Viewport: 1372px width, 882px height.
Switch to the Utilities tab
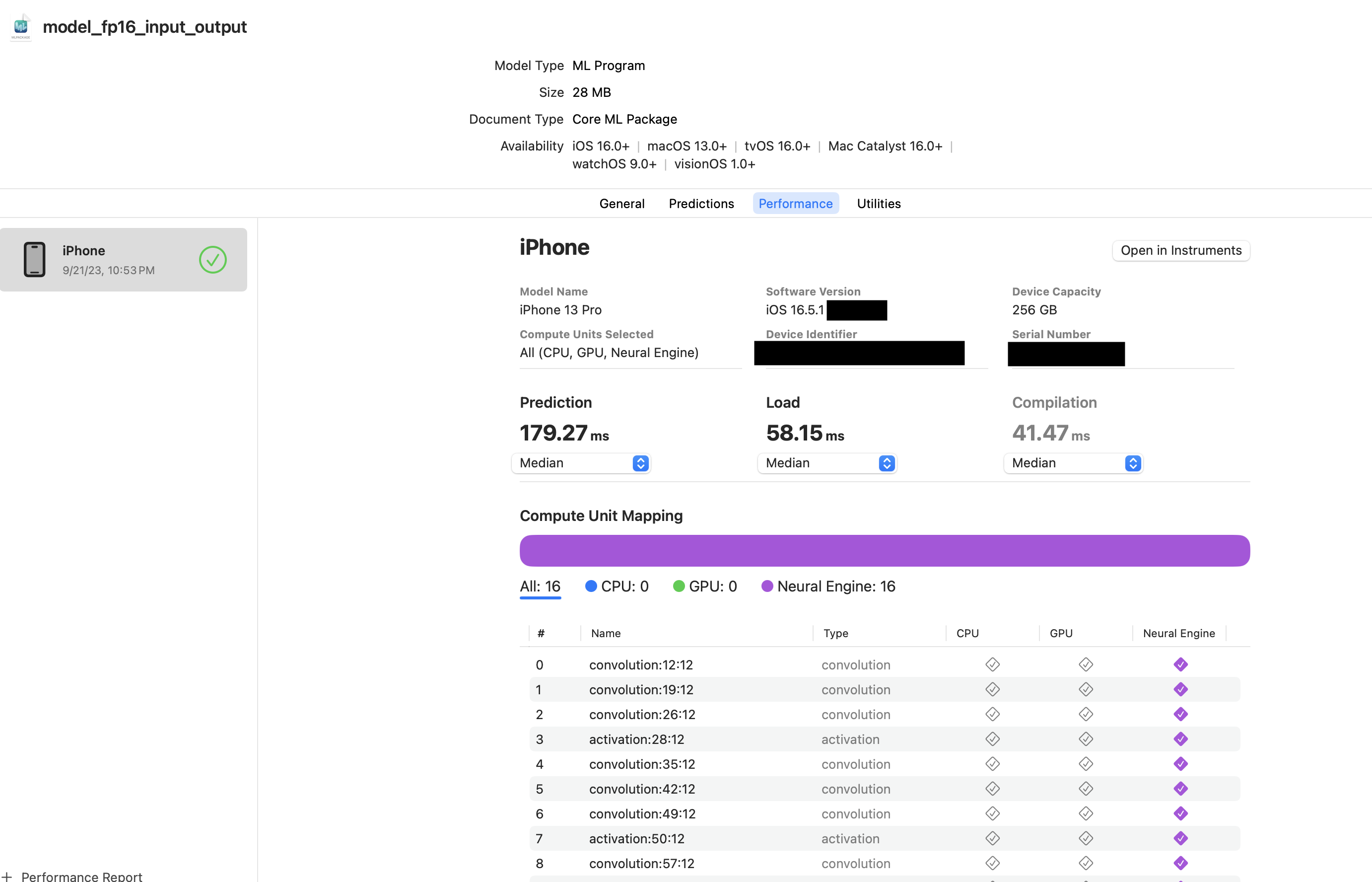click(x=878, y=203)
